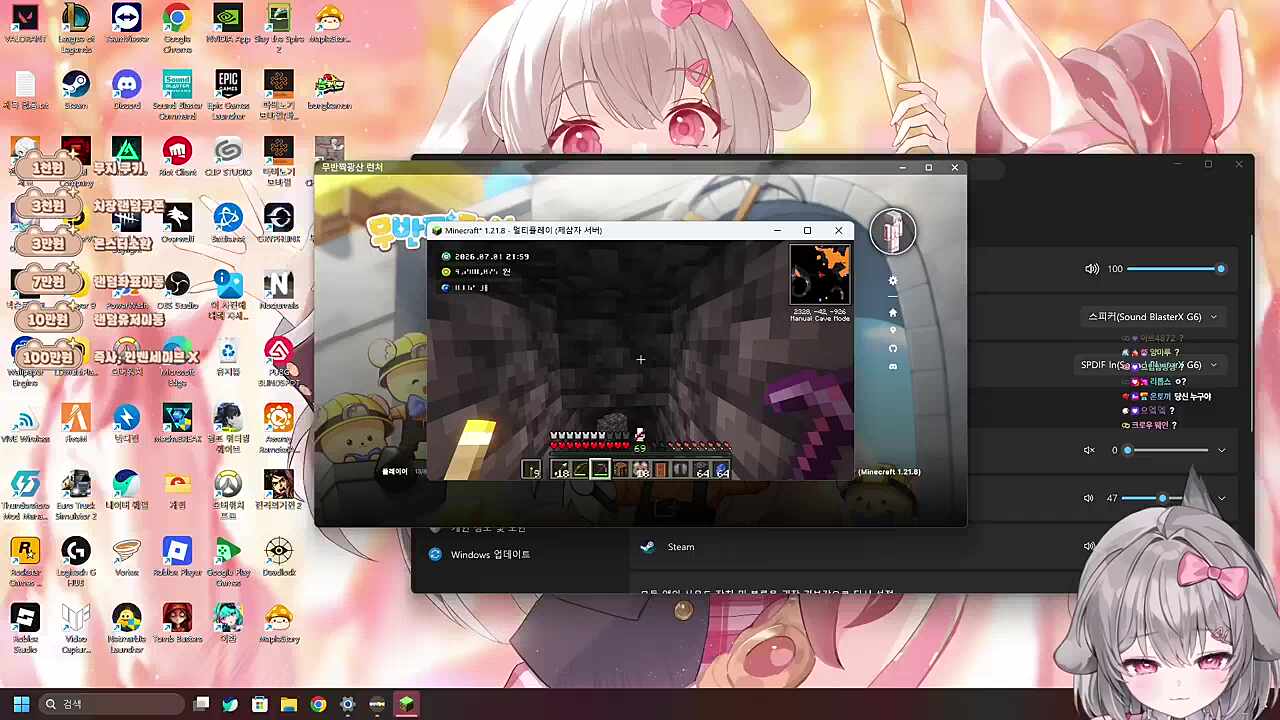Image resolution: width=1280 pixels, height=720 pixels.
Task: Open the GitHub icon in launcher sidebar
Action: point(893,348)
